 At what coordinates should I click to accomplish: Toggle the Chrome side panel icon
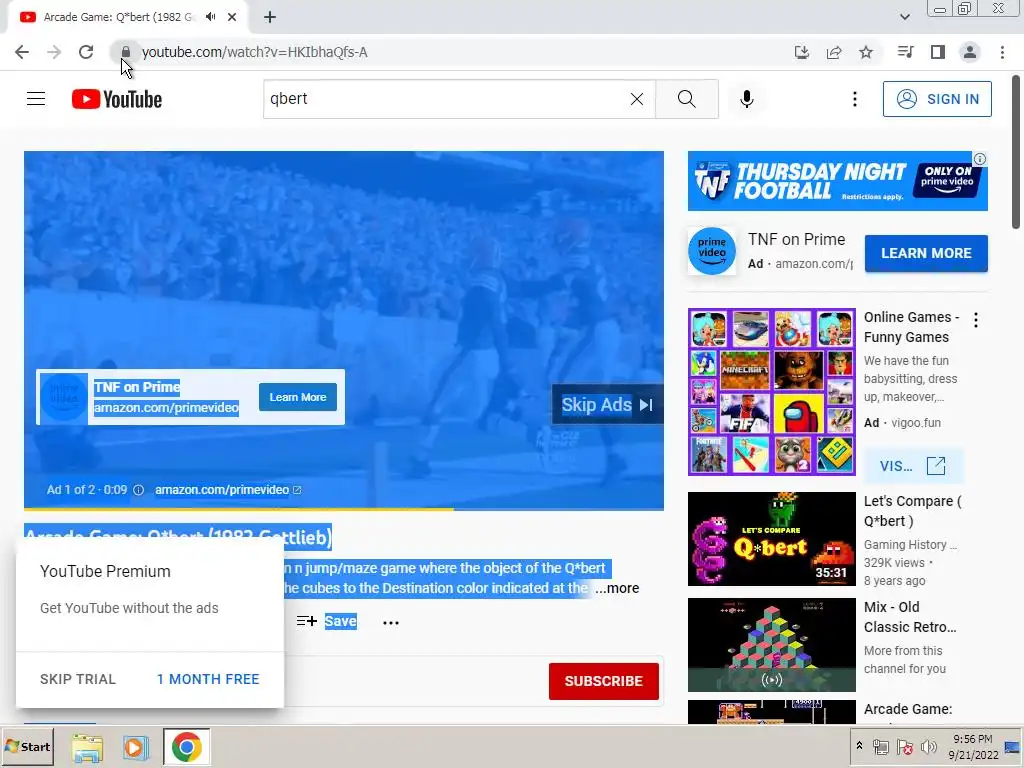[x=938, y=52]
